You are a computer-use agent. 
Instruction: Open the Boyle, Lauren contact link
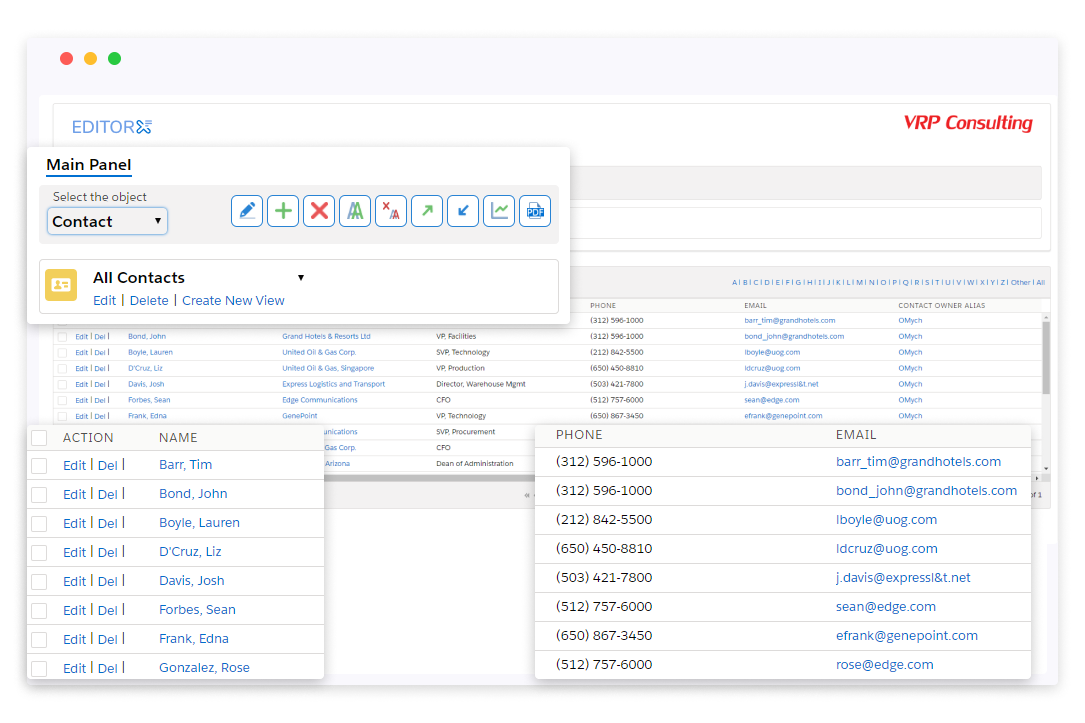coord(199,523)
